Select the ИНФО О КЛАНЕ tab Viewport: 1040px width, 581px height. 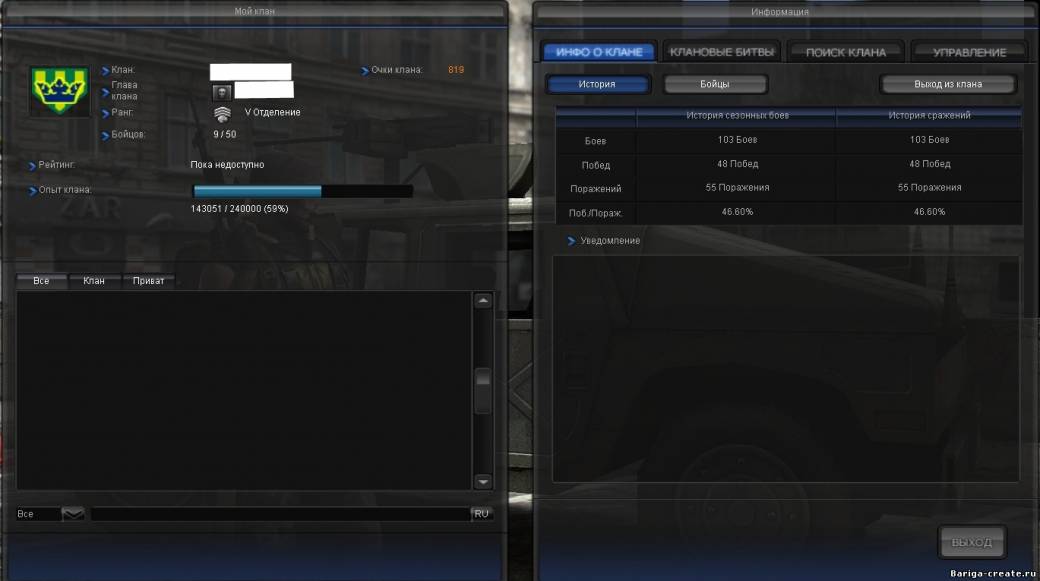[599, 52]
